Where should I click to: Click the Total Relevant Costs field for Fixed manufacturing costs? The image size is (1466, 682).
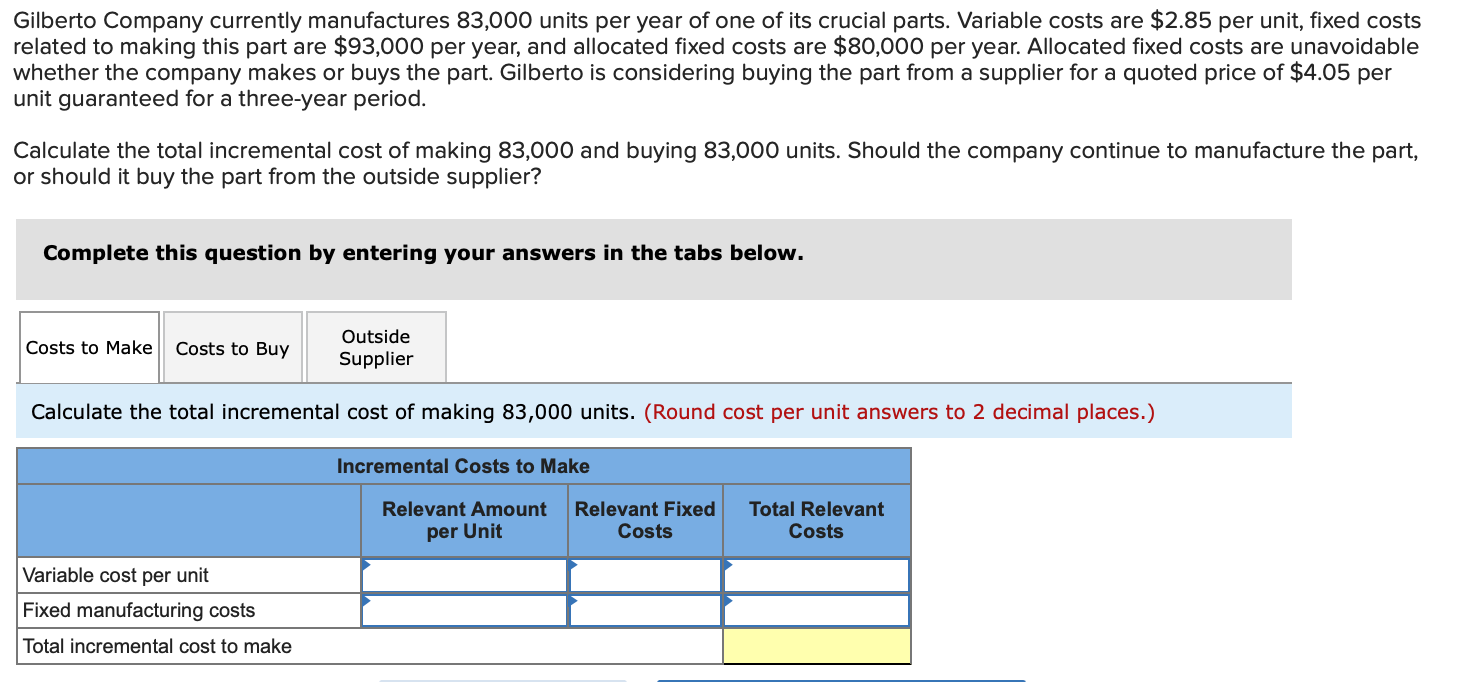[x=817, y=609]
